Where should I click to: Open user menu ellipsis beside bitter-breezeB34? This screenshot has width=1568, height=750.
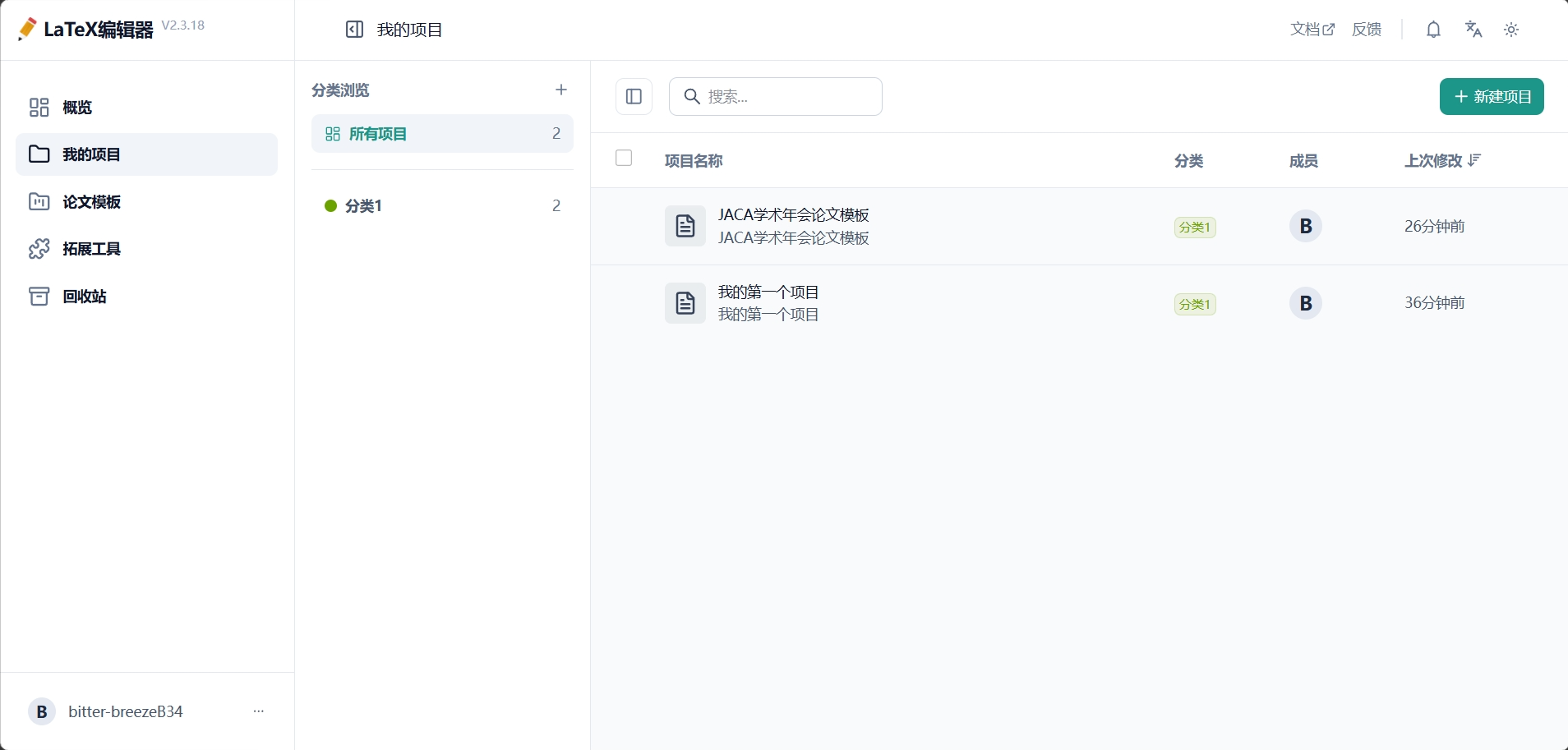pos(259,711)
